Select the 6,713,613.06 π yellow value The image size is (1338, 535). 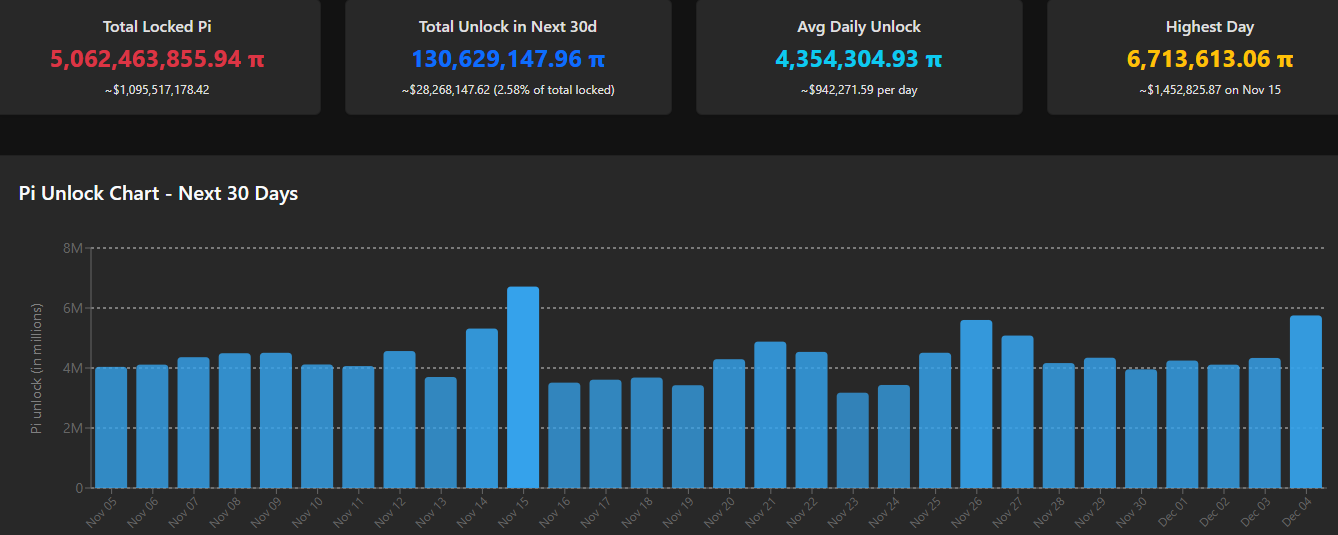tap(1209, 59)
